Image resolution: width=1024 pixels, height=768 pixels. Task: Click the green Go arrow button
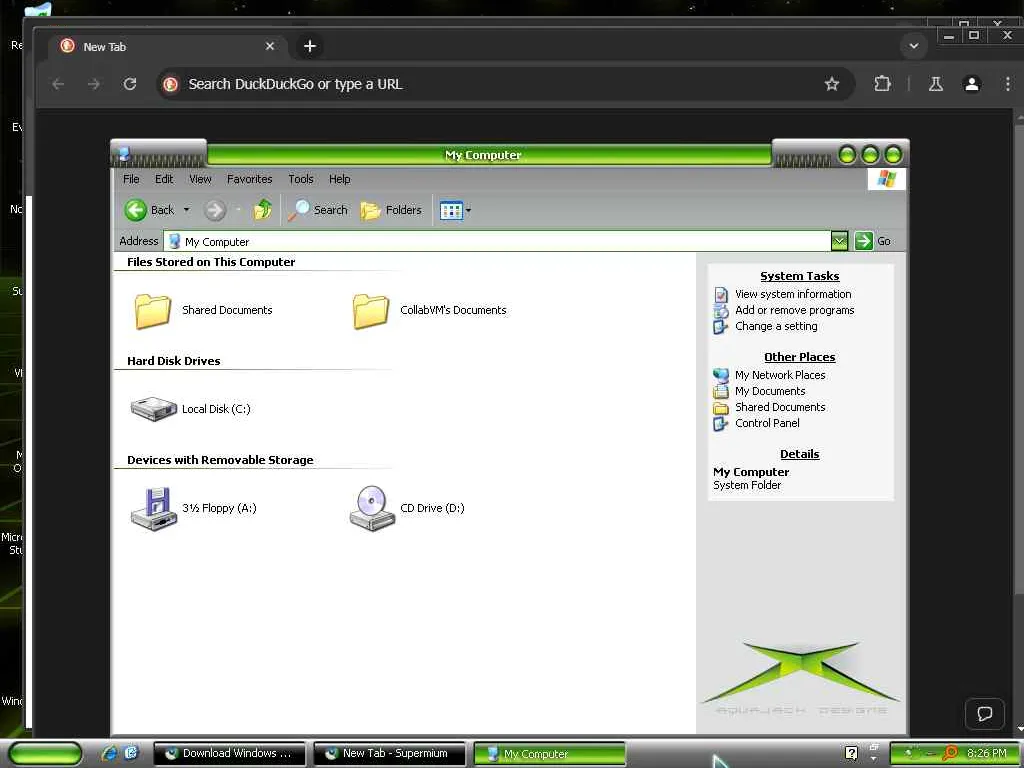(x=863, y=241)
